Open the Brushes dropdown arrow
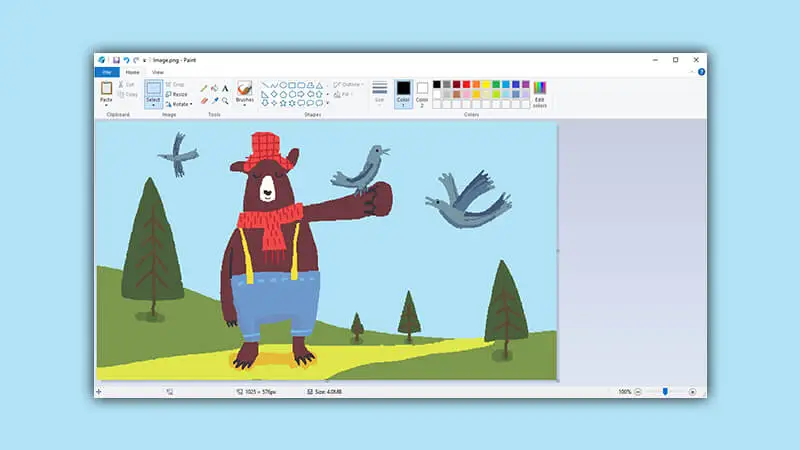 [x=244, y=105]
